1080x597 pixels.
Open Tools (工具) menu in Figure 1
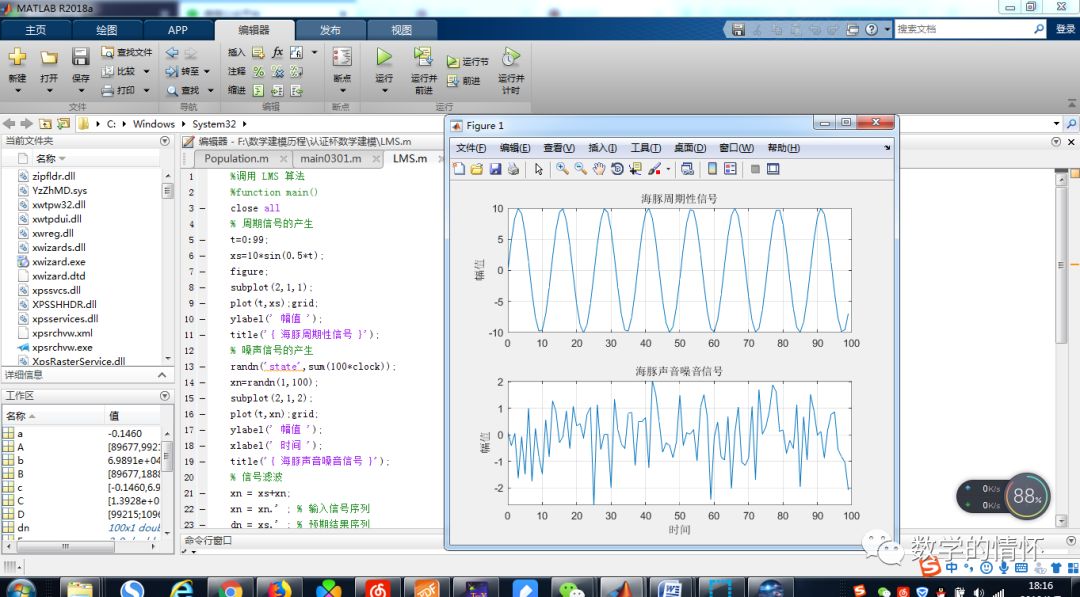tap(645, 148)
